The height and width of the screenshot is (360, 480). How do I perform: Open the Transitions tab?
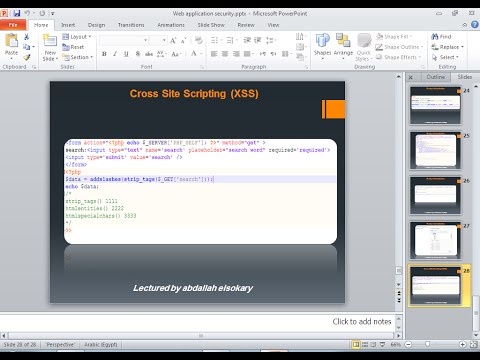click(x=131, y=25)
